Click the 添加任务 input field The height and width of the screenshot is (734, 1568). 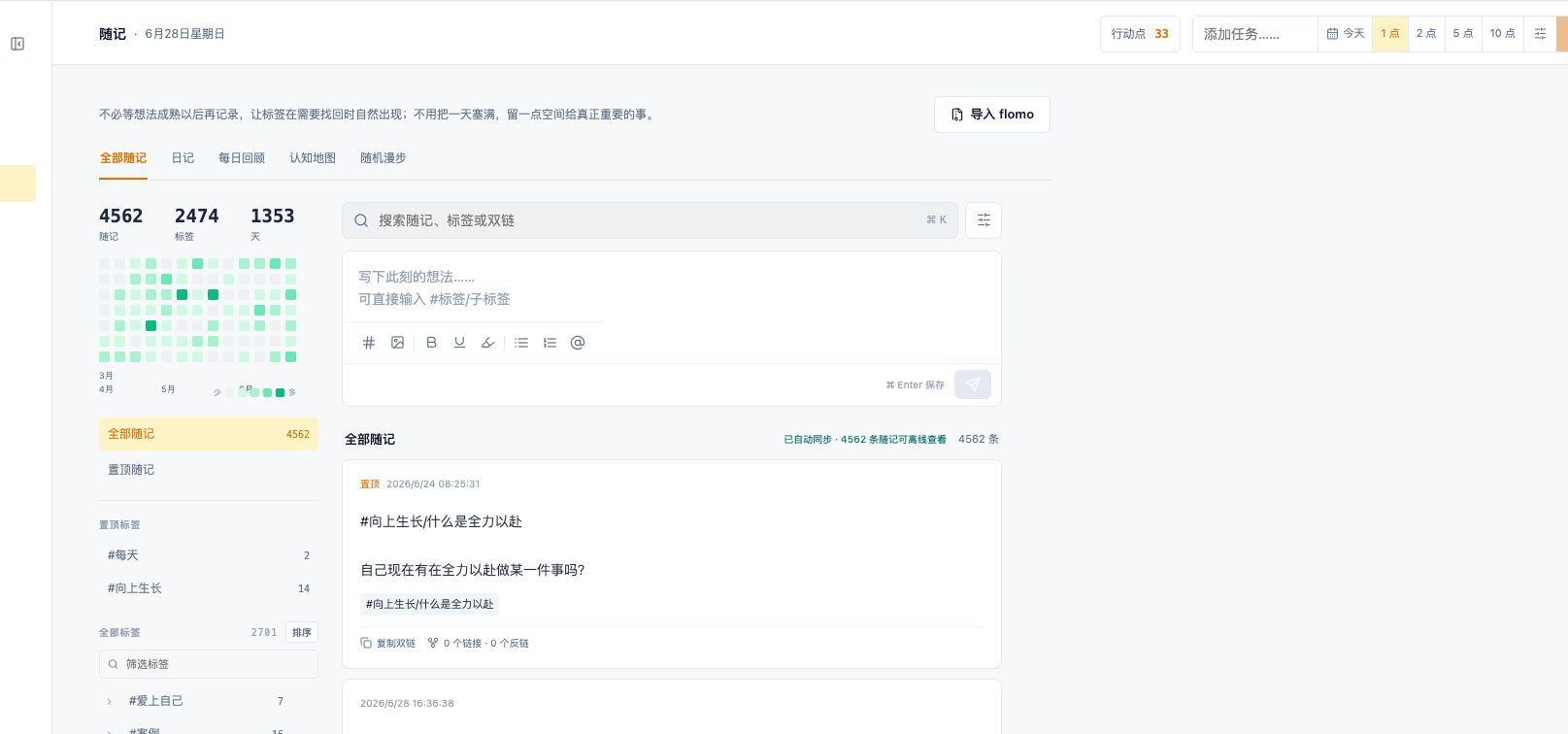(x=1254, y=33)
